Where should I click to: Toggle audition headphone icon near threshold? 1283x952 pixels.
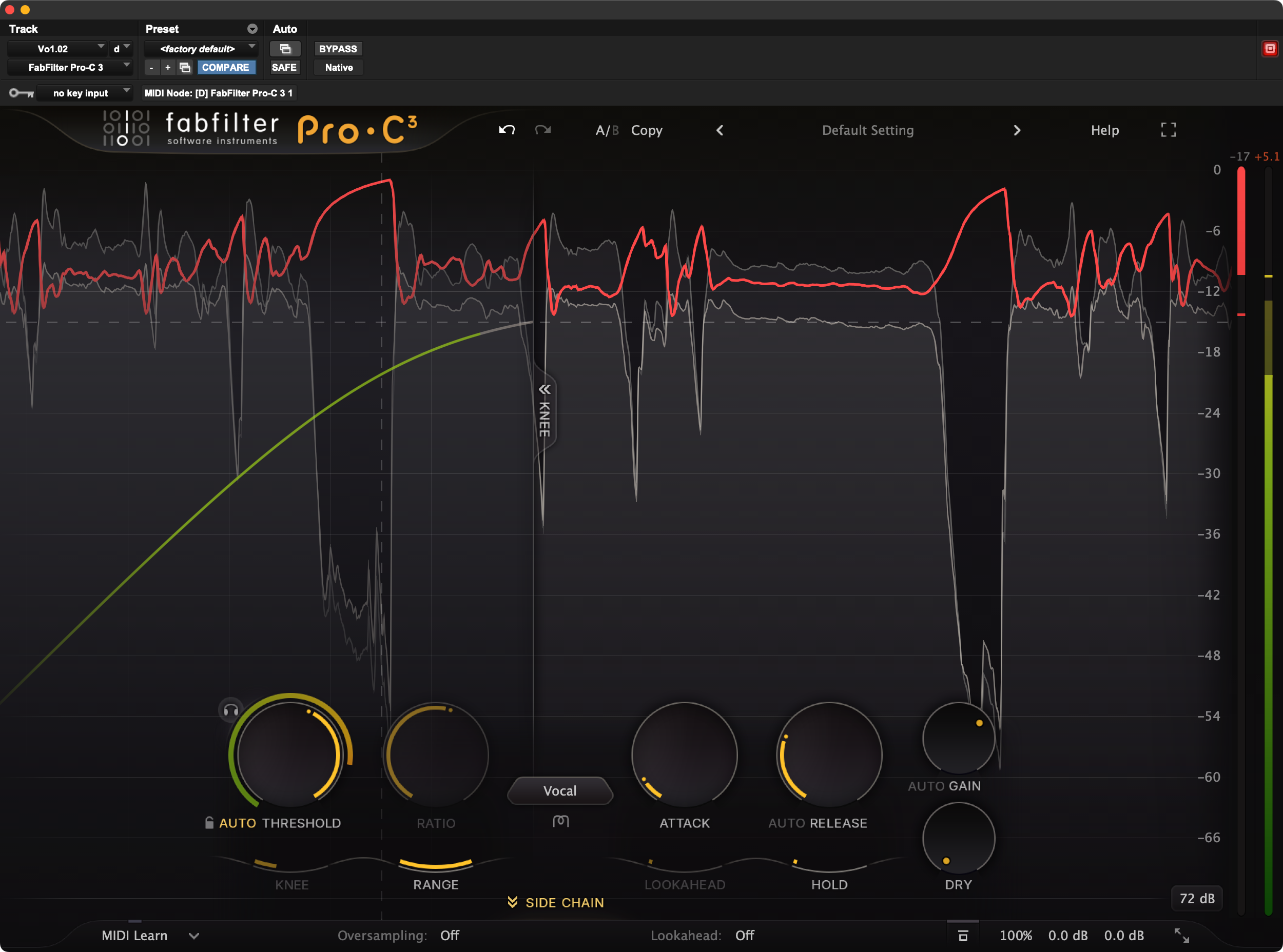tap(230, 710)
